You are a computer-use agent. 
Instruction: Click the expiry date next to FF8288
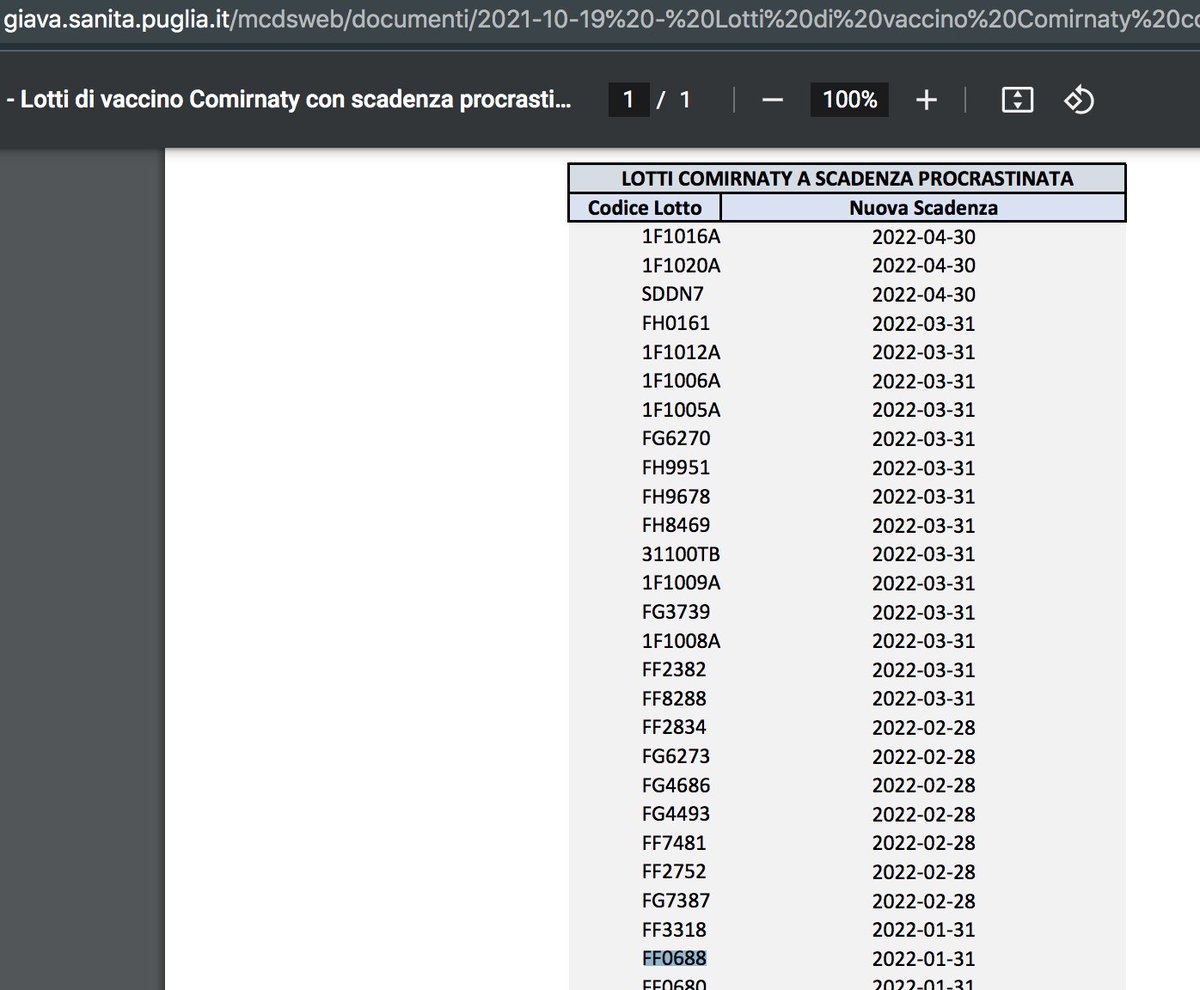coord(923,699)
